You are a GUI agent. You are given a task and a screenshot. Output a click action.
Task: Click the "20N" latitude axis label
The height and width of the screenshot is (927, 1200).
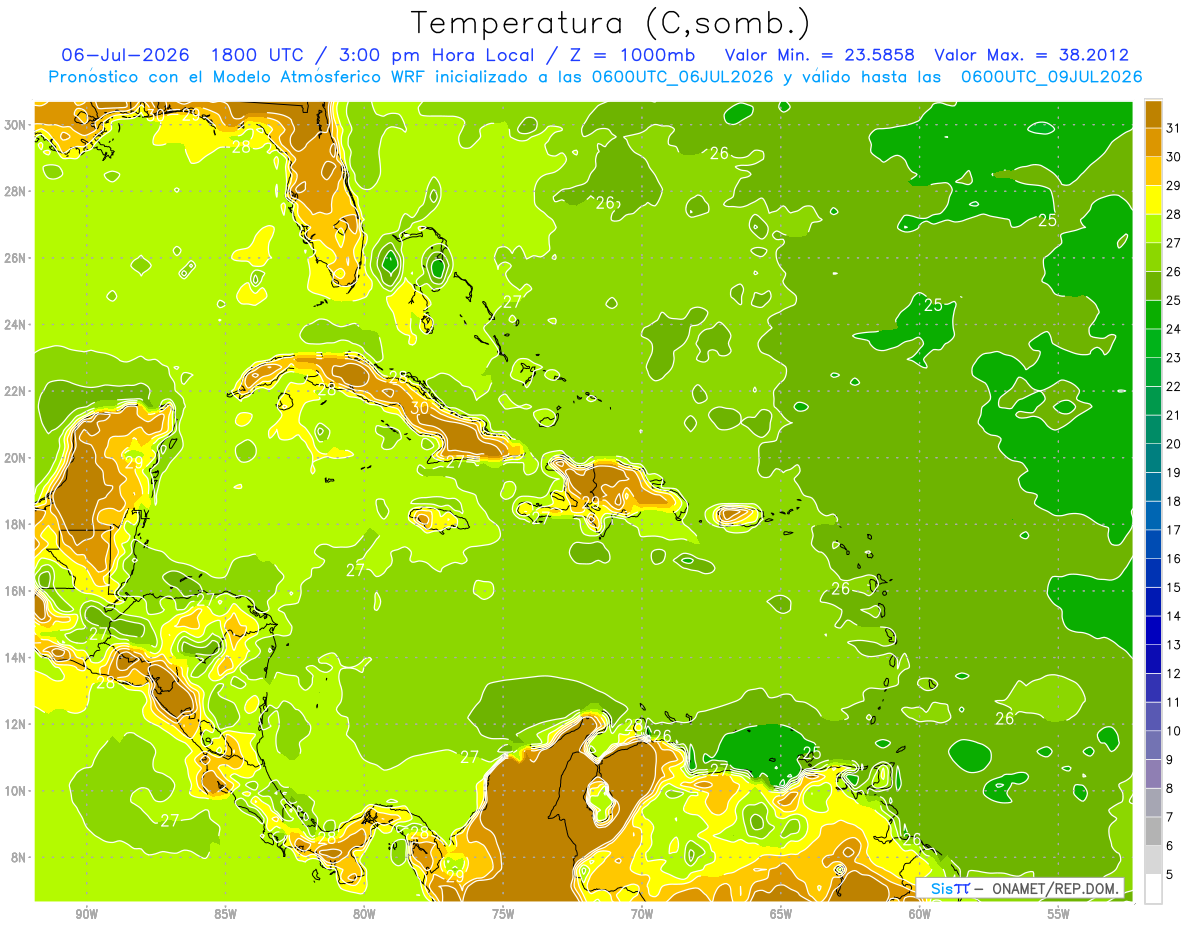coord(15,457)
